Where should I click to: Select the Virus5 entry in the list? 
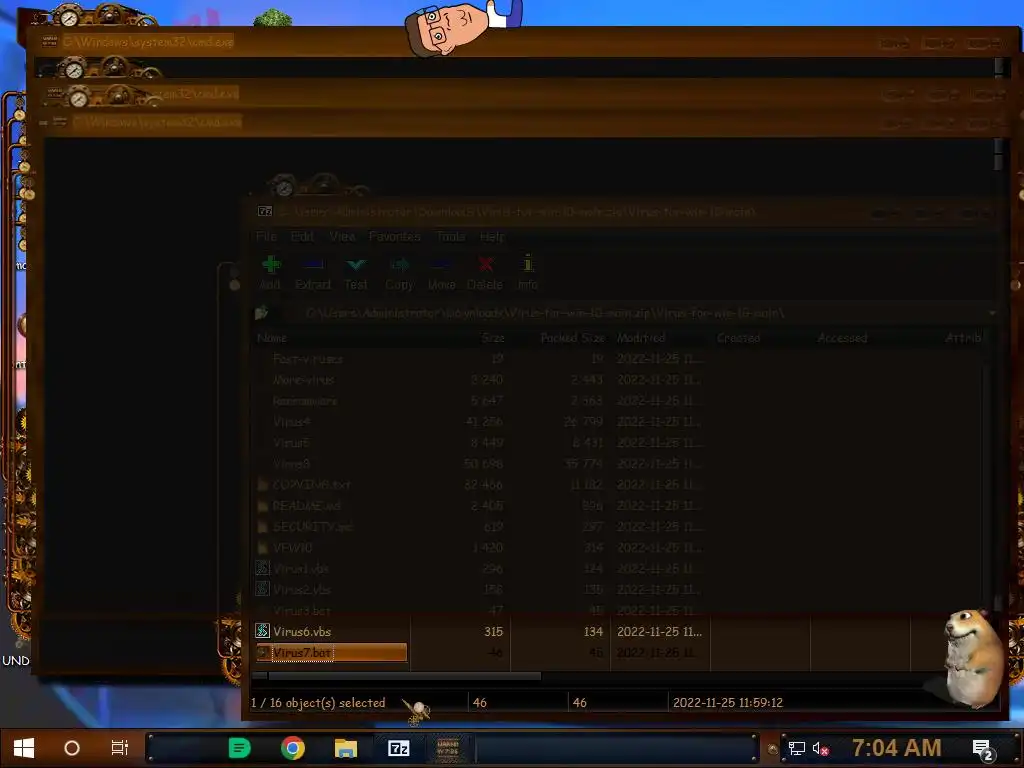[291, 443]
